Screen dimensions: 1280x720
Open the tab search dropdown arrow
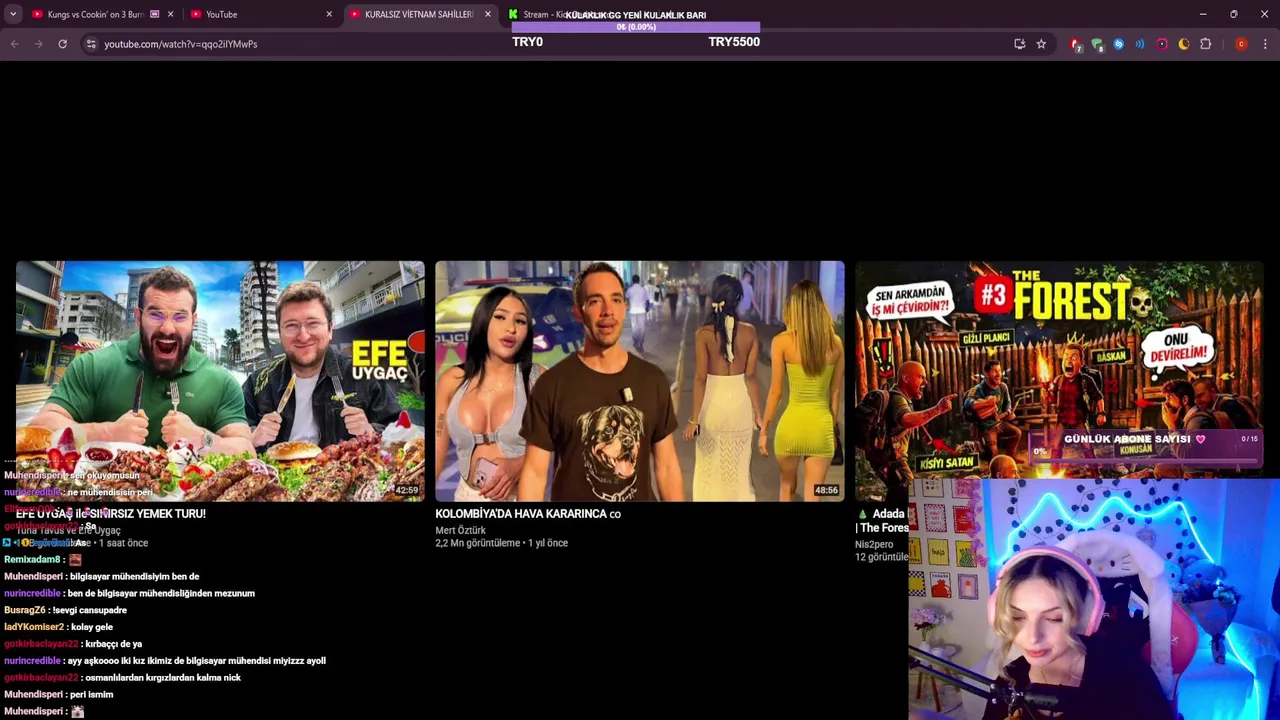(x=13, y=14)
